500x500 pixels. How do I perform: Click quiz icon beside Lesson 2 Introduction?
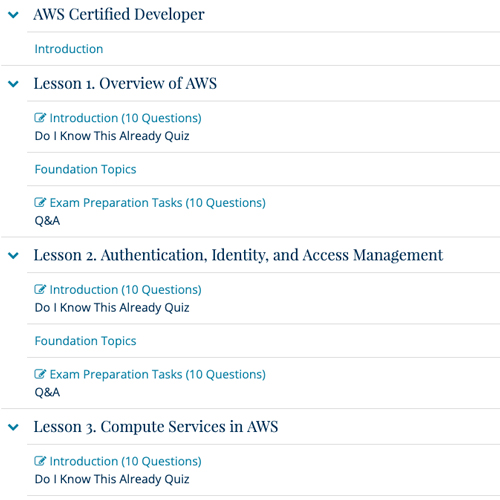coord(40,289)
